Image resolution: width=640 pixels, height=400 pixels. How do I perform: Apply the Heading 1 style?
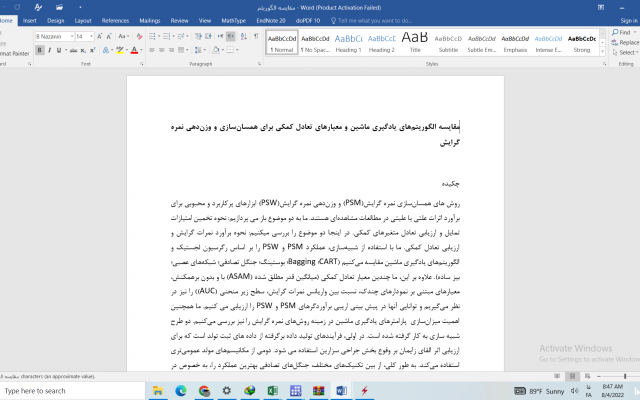coord(348,43)
